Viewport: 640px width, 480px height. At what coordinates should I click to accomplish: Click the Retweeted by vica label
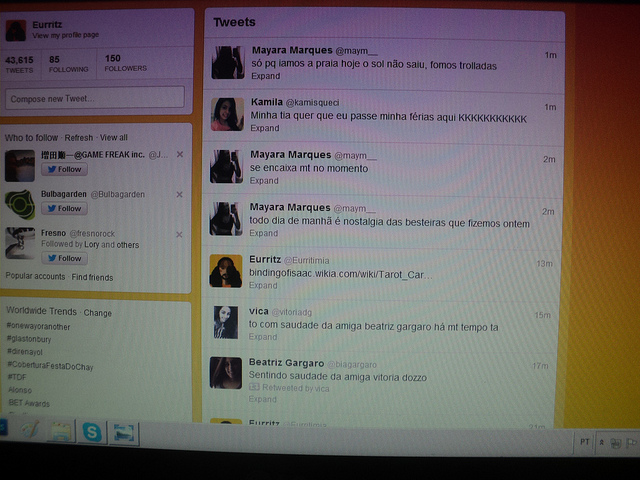coord(296,388)
